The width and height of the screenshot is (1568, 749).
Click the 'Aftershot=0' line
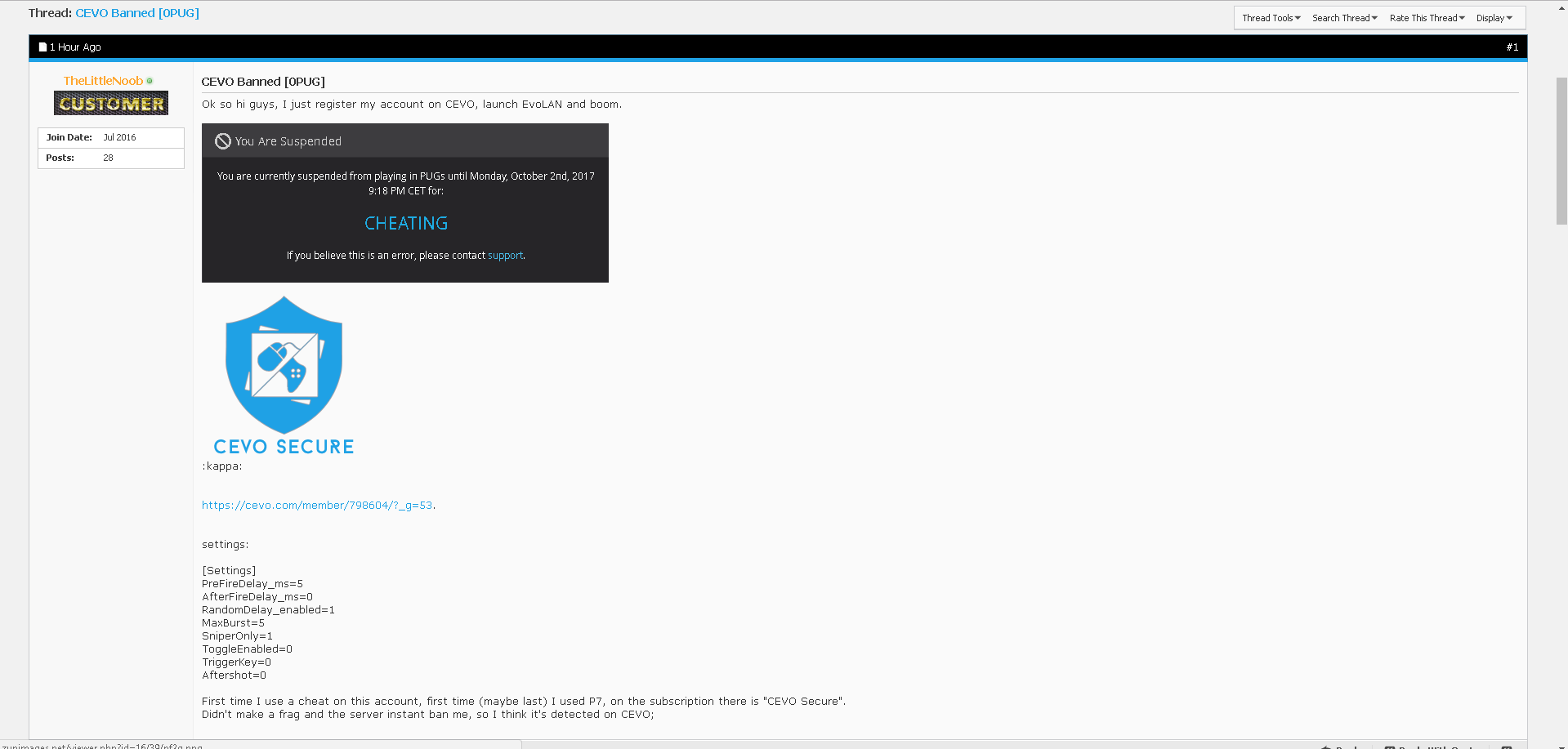point(234,675)
